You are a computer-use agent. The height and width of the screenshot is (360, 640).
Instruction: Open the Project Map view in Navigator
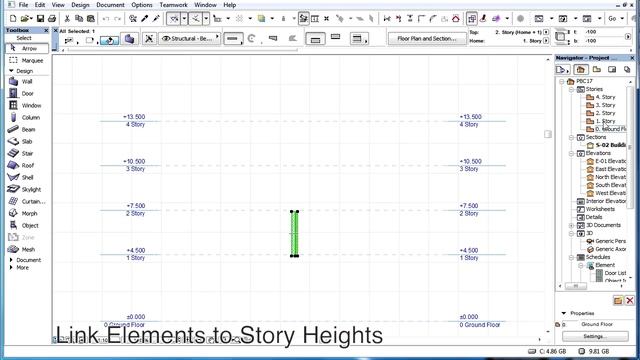pyautogui.click(x=580, y=69)
